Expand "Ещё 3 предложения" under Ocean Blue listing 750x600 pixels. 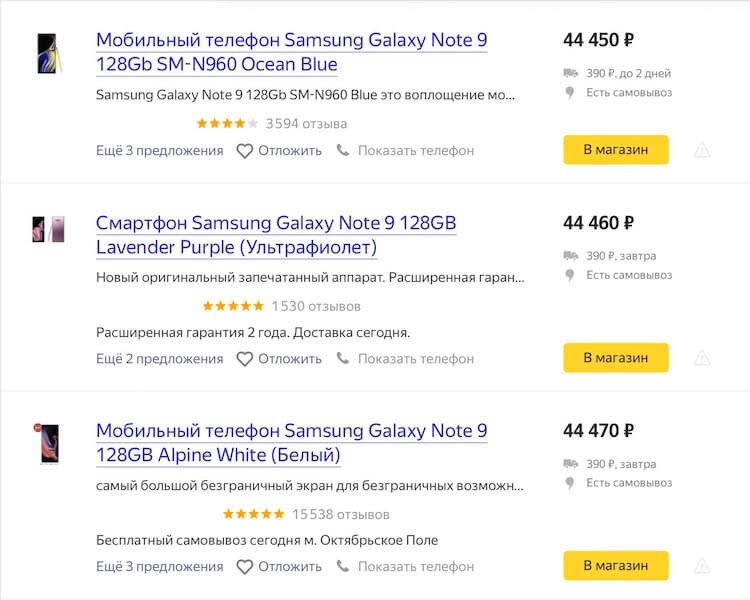pos(160,151)
